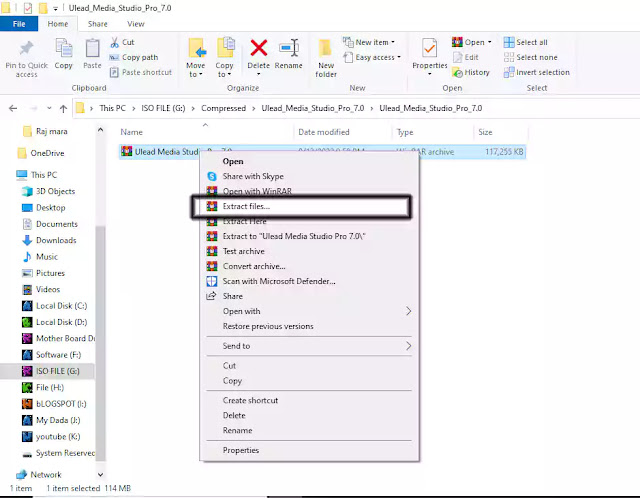The height and width of the screenshot is (498, 640).
Task: Click Copy path in ribbon
Action: tap(134, 57)
